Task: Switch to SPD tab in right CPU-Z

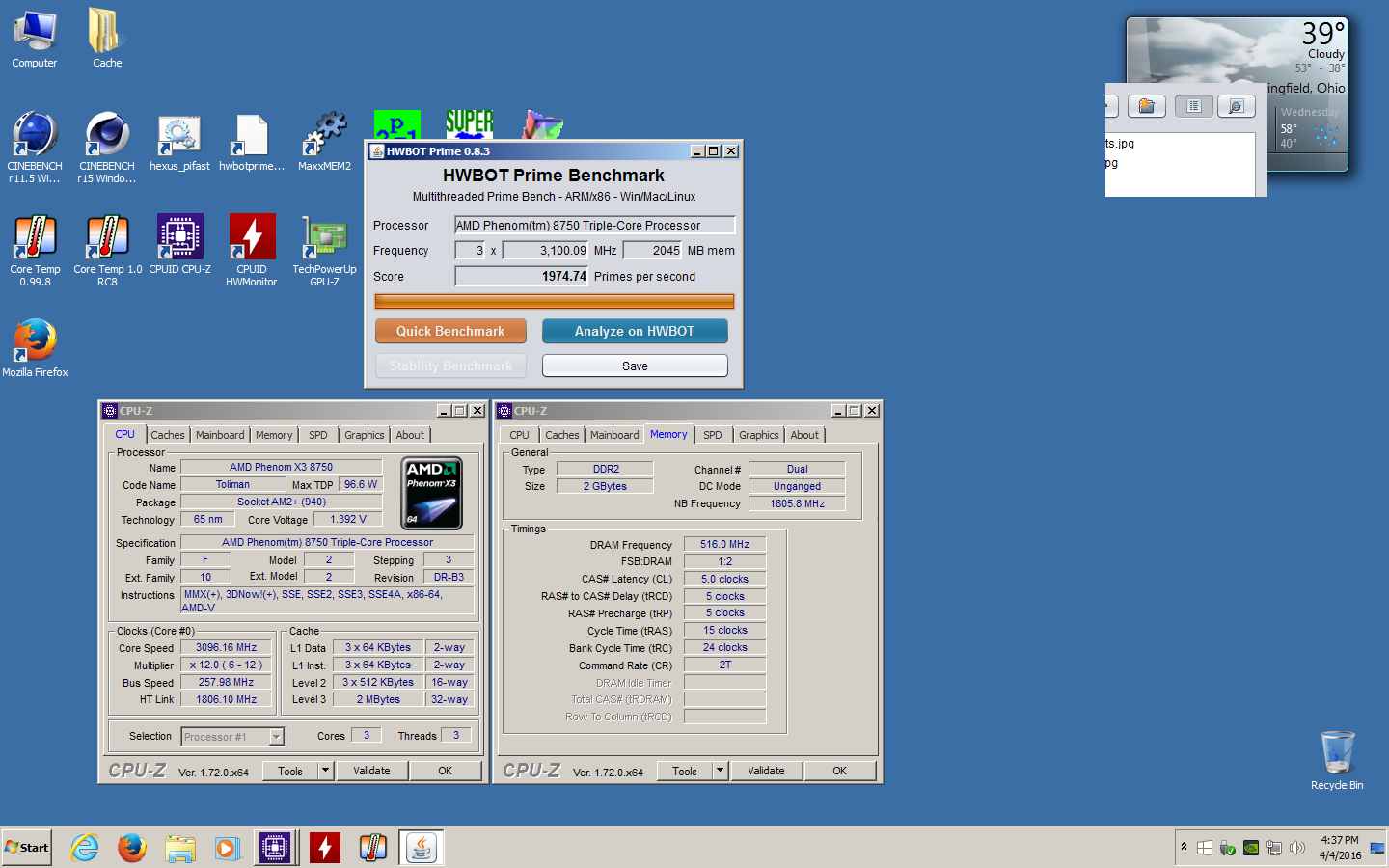Action: (x=713, y=435)
